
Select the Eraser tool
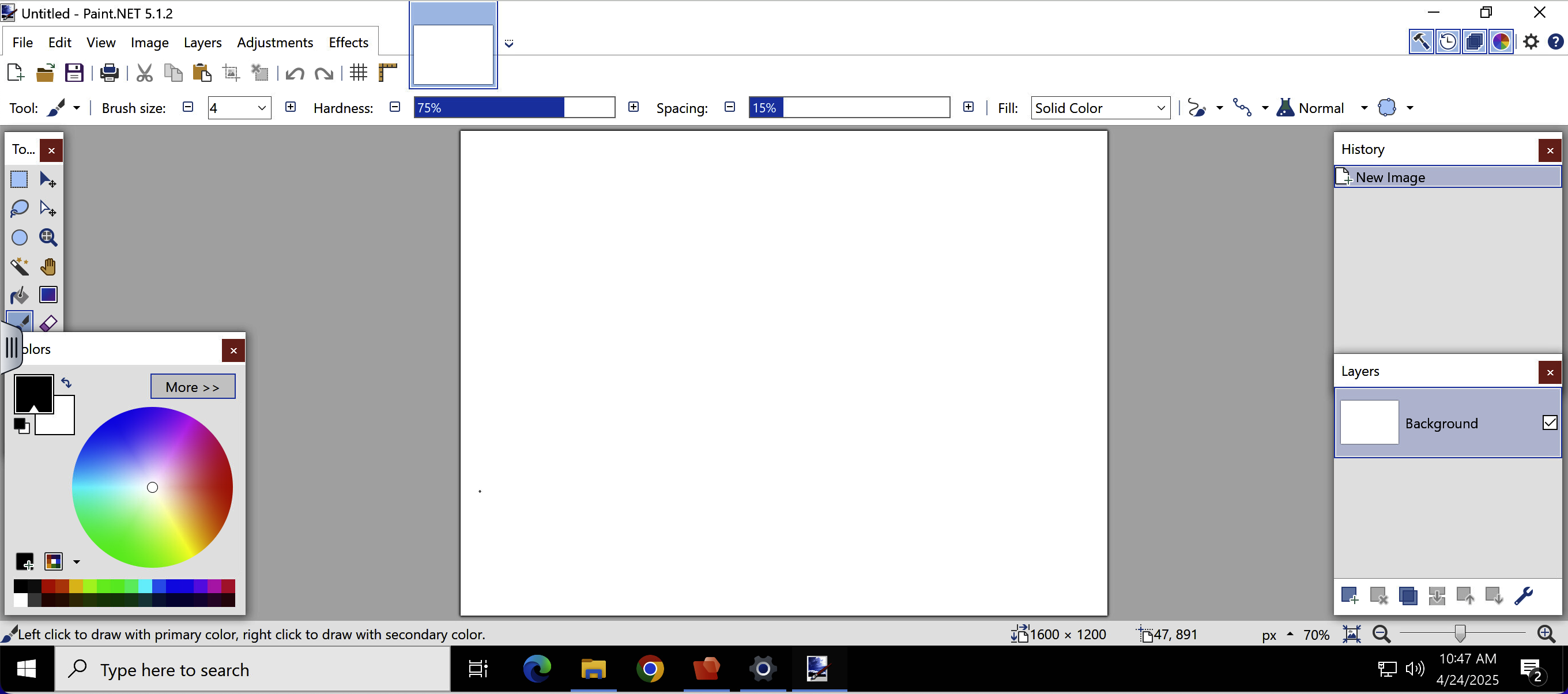click(48, 323)
